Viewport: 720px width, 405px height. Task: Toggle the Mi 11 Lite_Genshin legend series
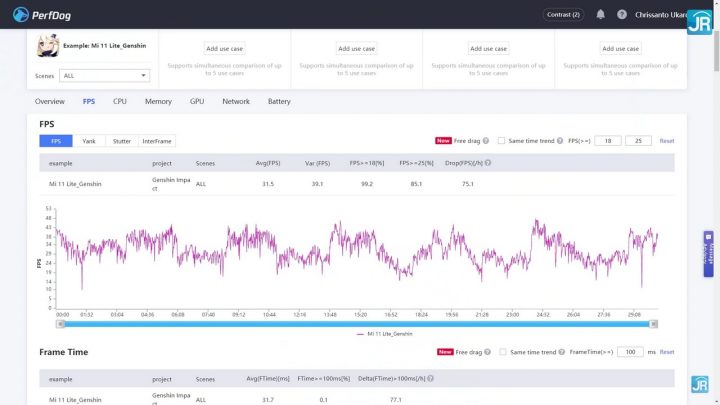point(385,334)
